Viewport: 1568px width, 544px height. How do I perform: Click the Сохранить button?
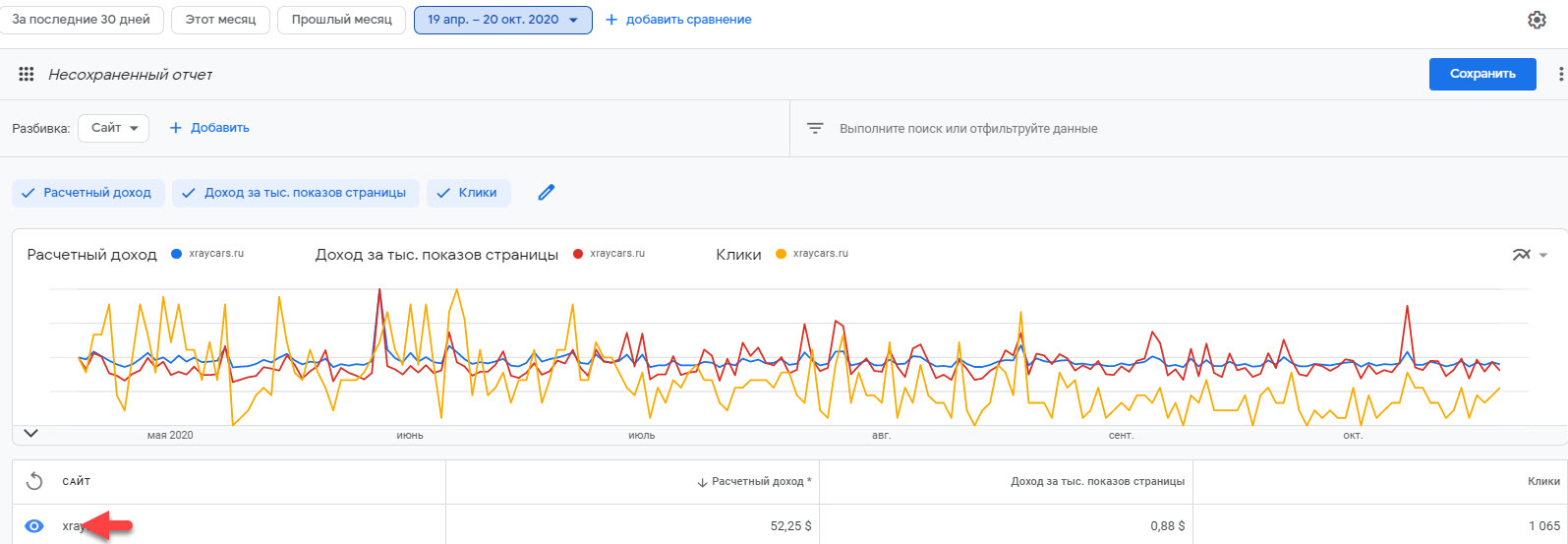[1481, 74]
